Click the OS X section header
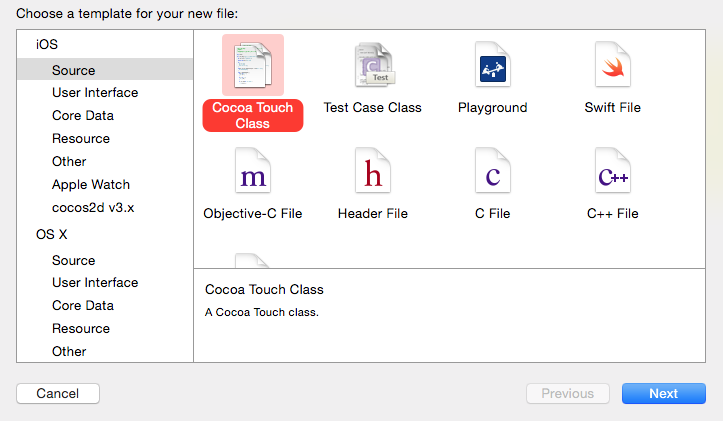This screenshot has width=723, height=421. [x=52, y=235]
